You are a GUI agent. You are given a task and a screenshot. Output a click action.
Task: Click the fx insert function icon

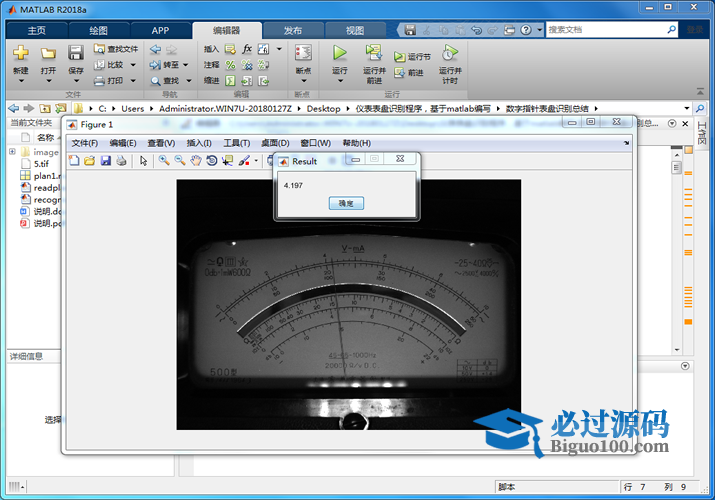pos(247,49)
